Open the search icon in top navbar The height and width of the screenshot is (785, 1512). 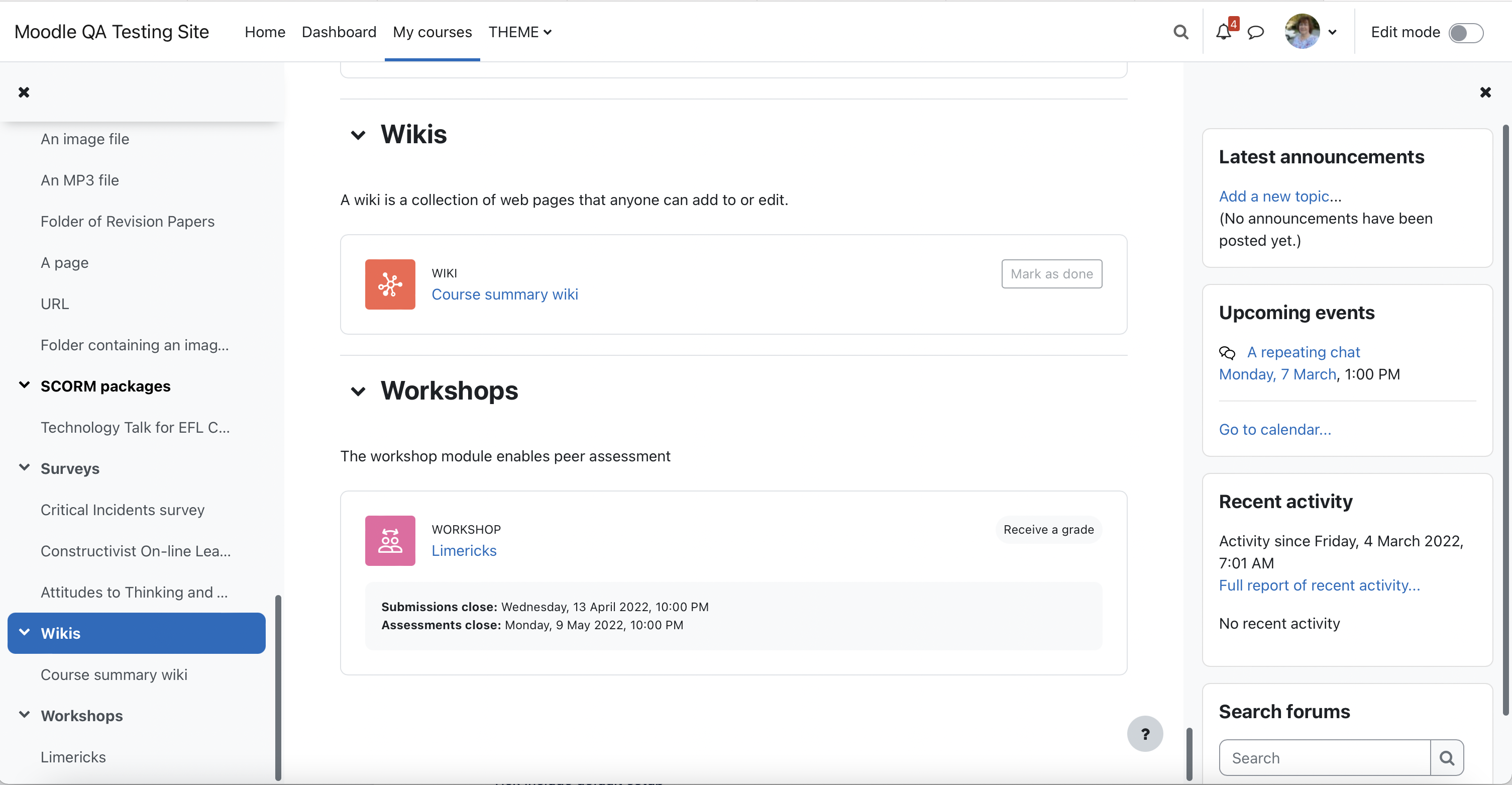click(1180, 32)
